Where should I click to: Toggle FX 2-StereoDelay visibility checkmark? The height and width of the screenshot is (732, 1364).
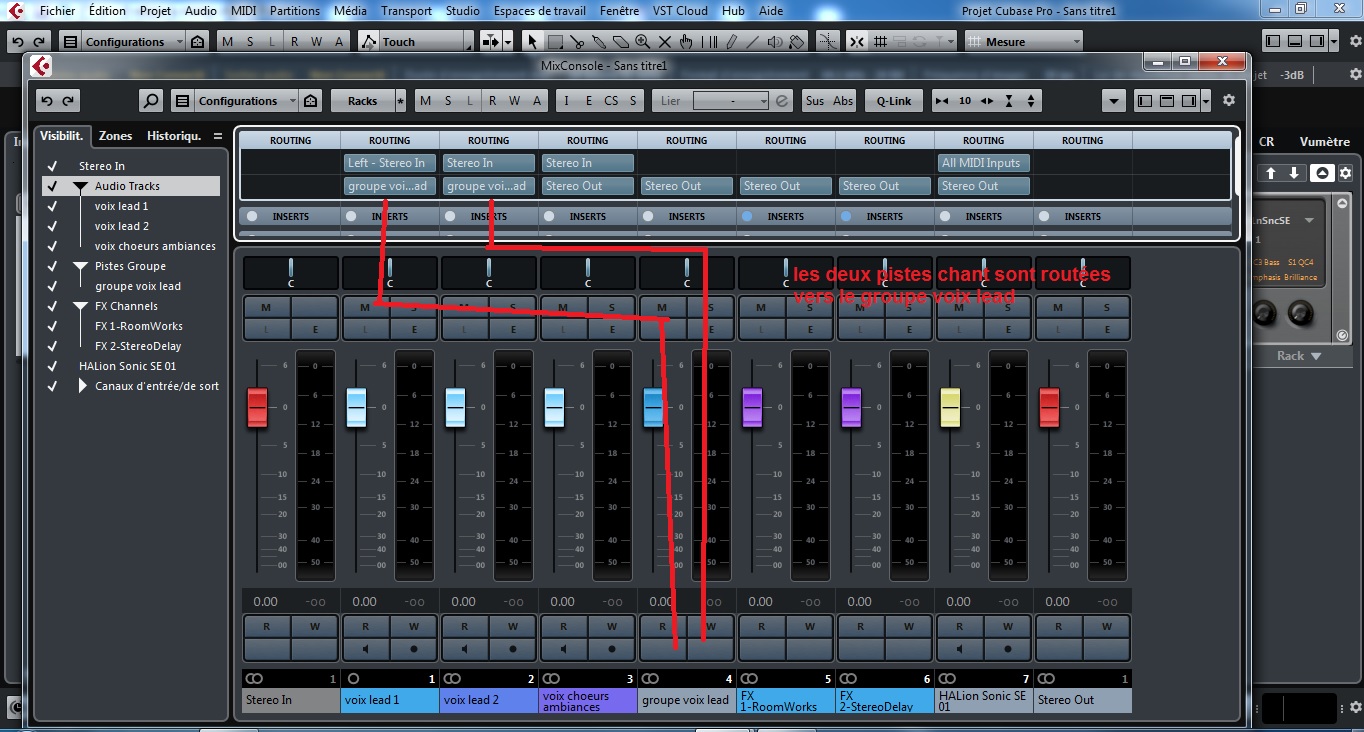coord(52,346)
